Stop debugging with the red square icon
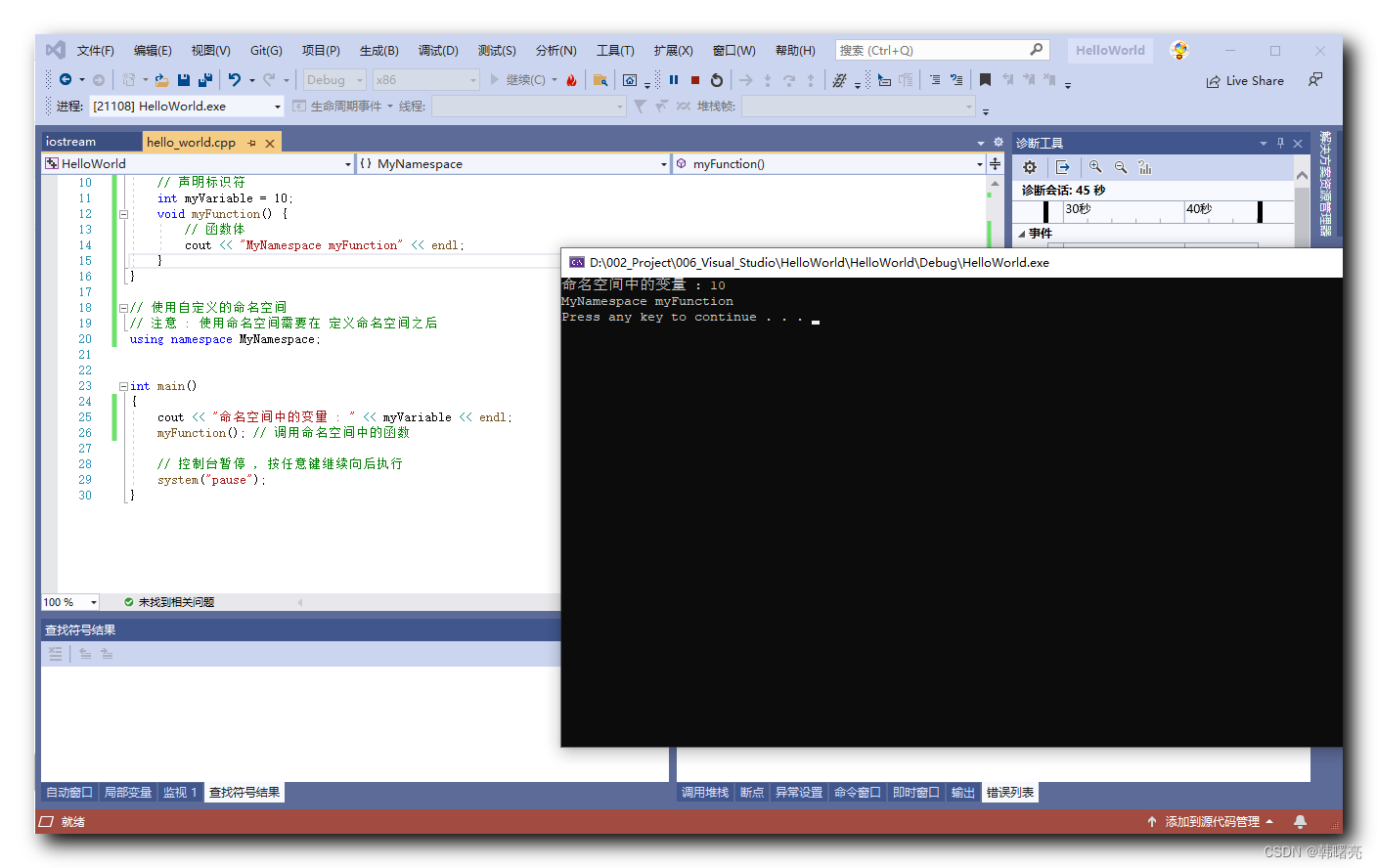1377x868 pixels. pyautogui.click(x=695, y=80)
